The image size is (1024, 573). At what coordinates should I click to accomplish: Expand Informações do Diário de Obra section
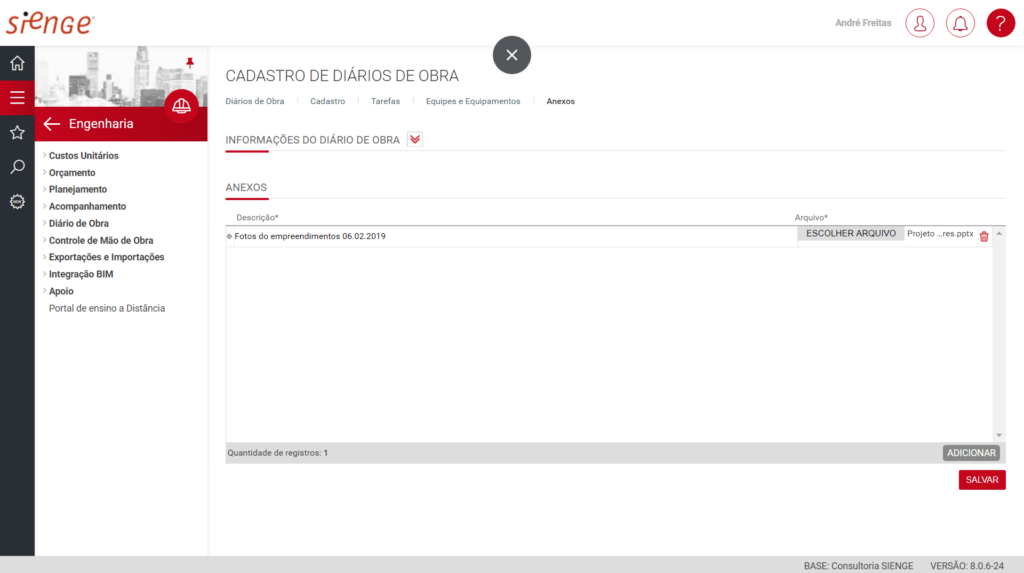pyautogui.click(x=415, y=139)
